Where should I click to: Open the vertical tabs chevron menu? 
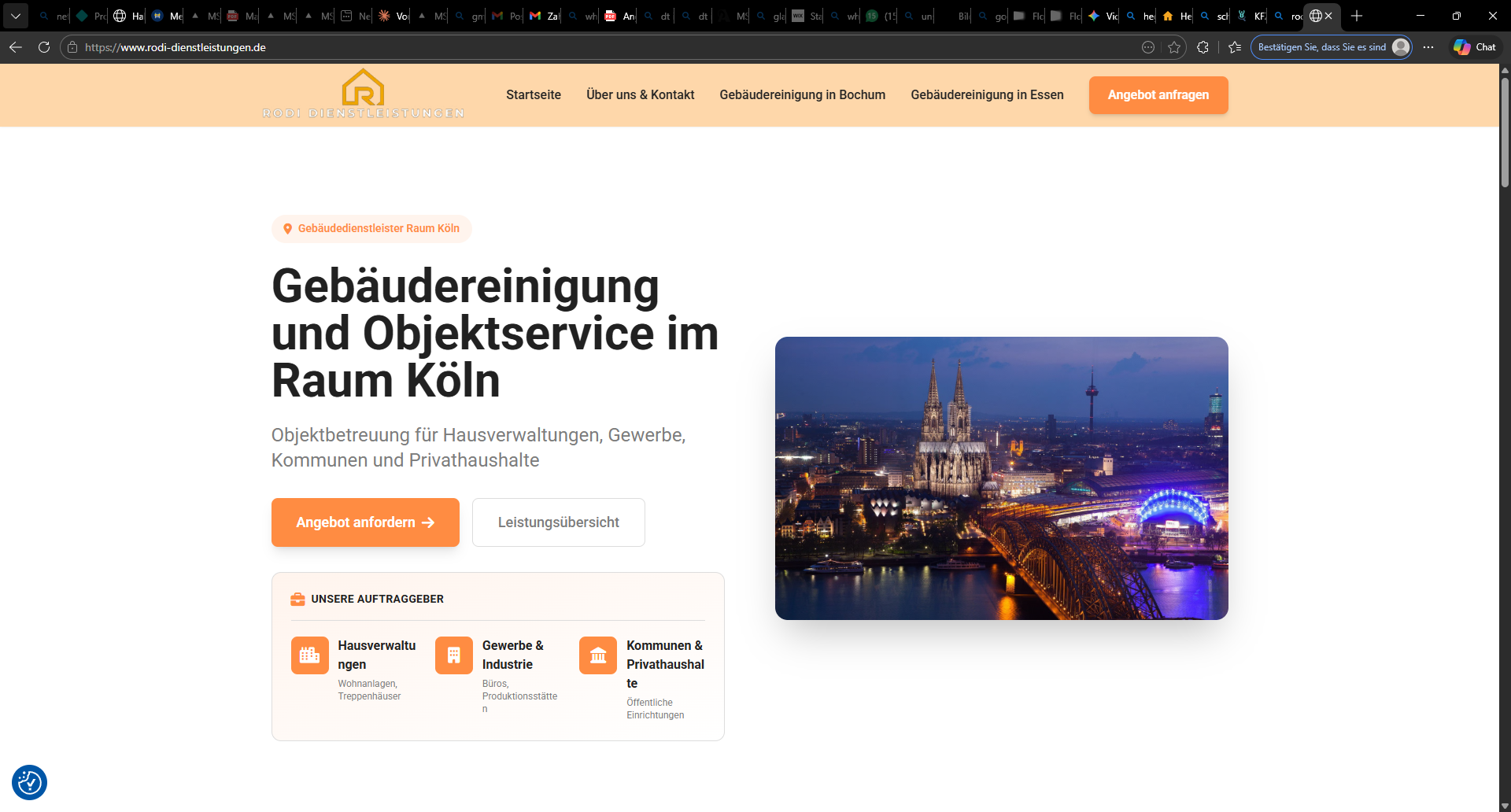(15, 16)
